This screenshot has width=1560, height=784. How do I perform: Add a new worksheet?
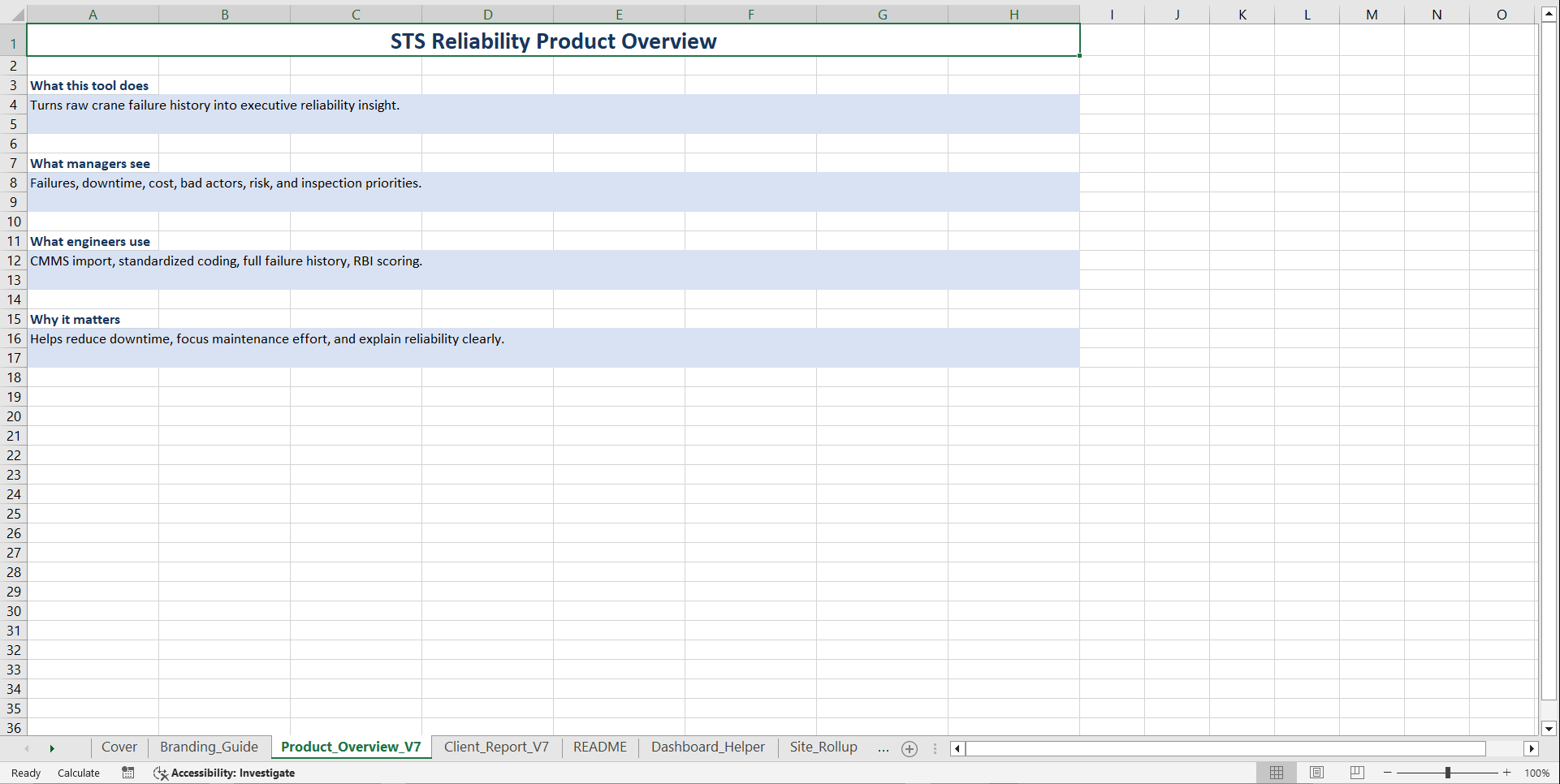click(x=909, y=749)
